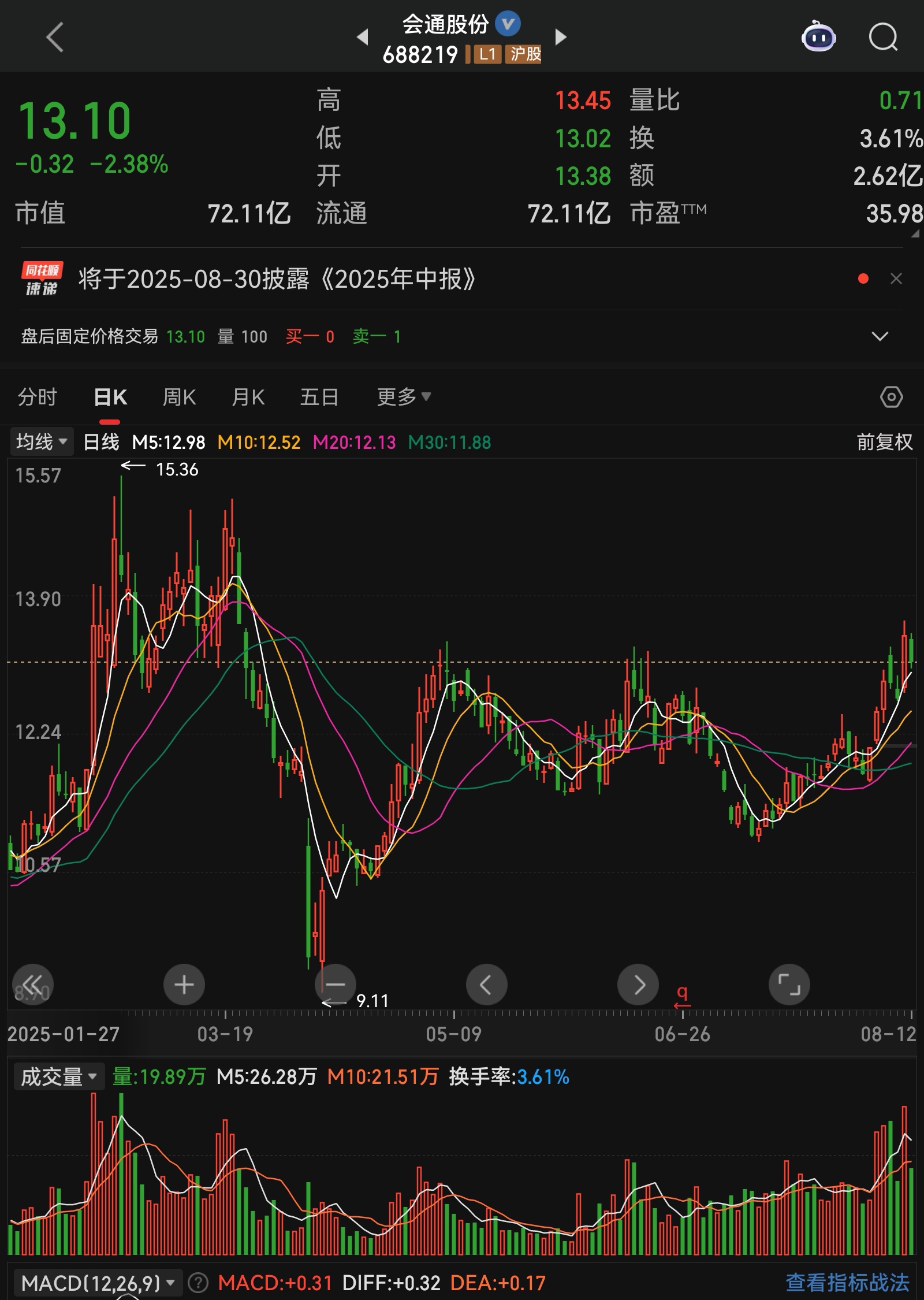Tap the 15.36 peak price label
The width and height of the screenshot is (924, 1300).
[177, 469]
